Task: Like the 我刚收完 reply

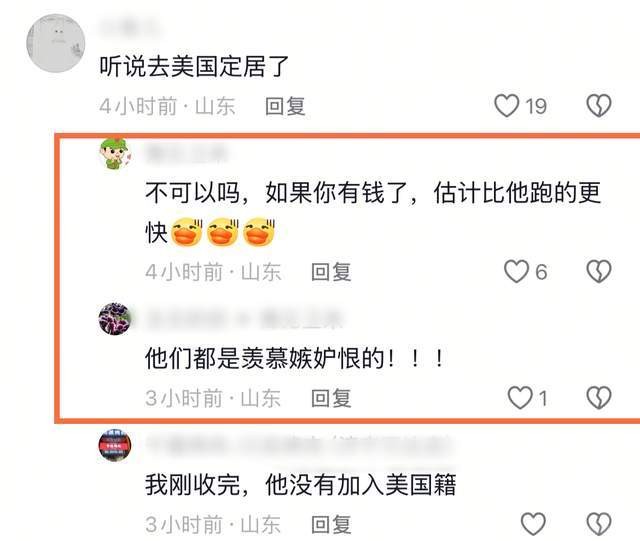Action: click(533, 524)
